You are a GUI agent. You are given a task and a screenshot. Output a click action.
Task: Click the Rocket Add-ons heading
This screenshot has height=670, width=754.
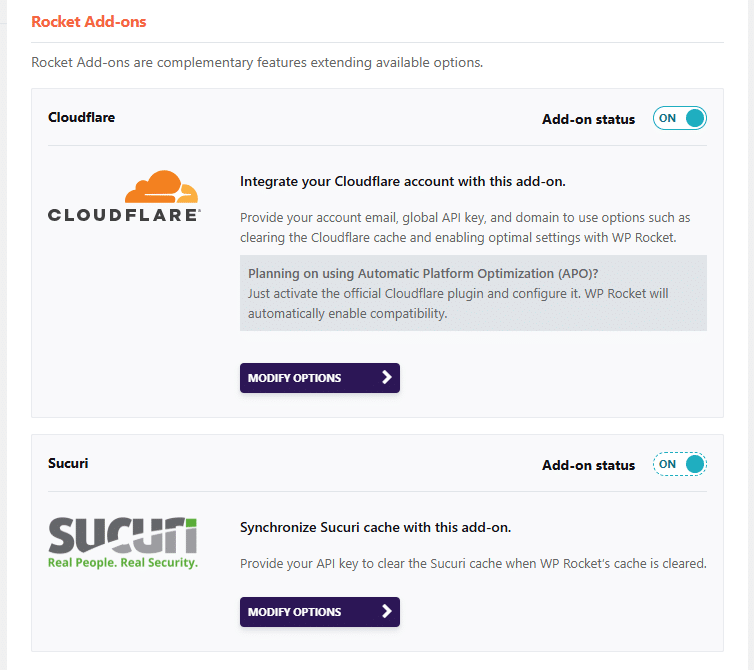[x=88, y=22]
